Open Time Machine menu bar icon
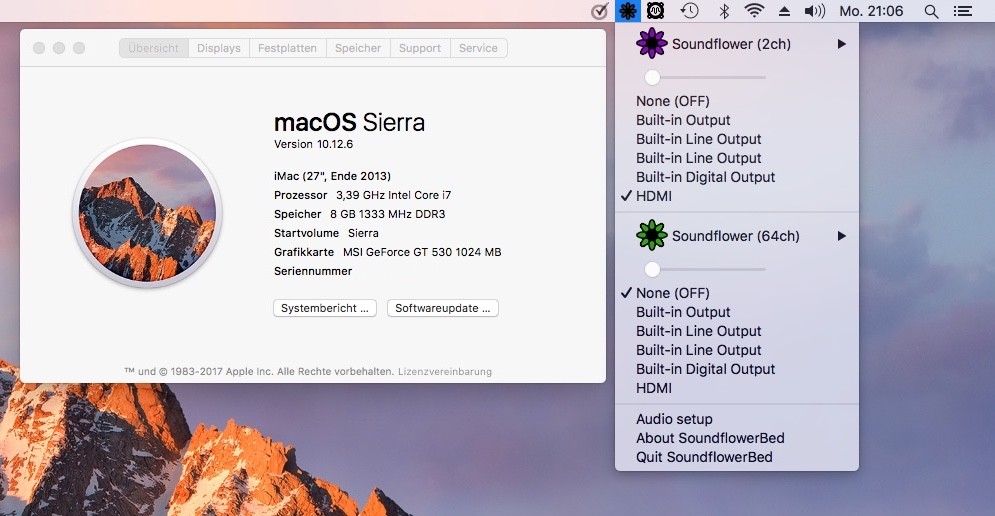The height and width of the screenshot is (516, 995). click(689, 11)
